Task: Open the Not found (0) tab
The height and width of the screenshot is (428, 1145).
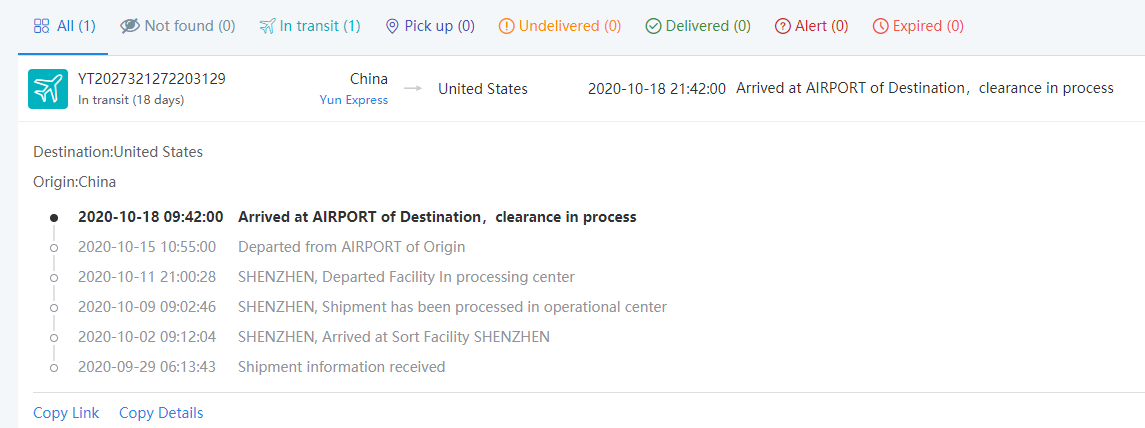Action: point(178,26)
